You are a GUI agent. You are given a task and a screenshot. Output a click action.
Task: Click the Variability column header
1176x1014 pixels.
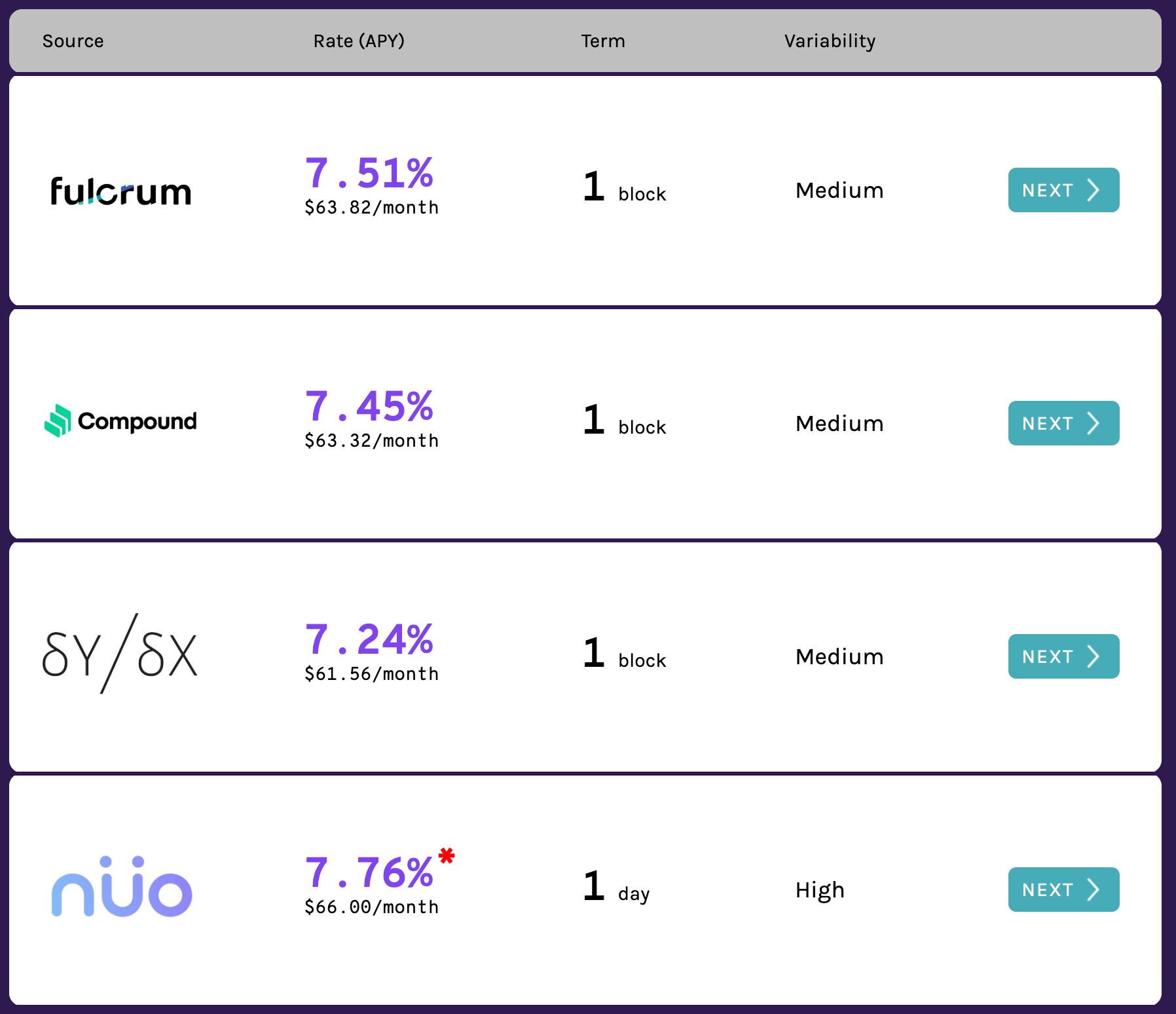830,41
